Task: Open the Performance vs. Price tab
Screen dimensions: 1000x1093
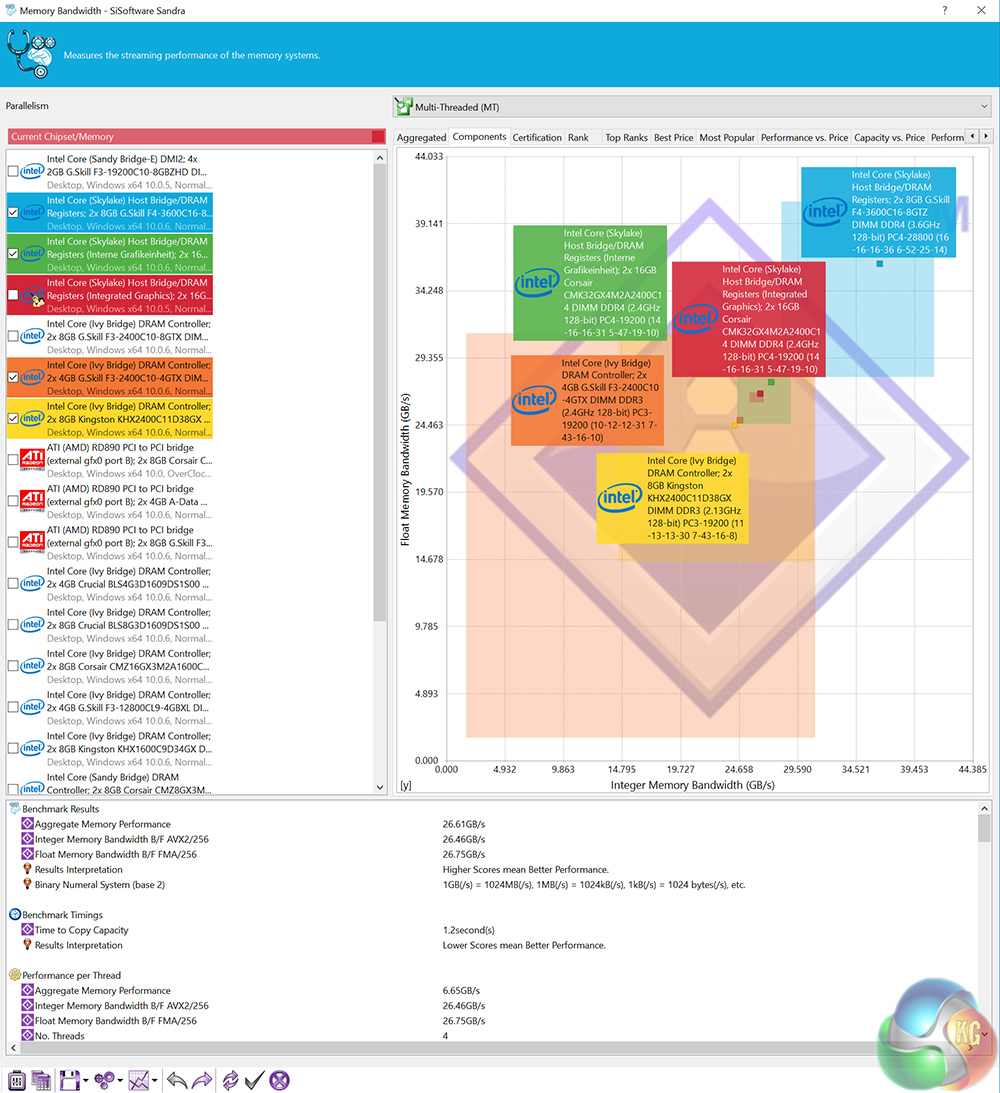Action: pos(804,137)
